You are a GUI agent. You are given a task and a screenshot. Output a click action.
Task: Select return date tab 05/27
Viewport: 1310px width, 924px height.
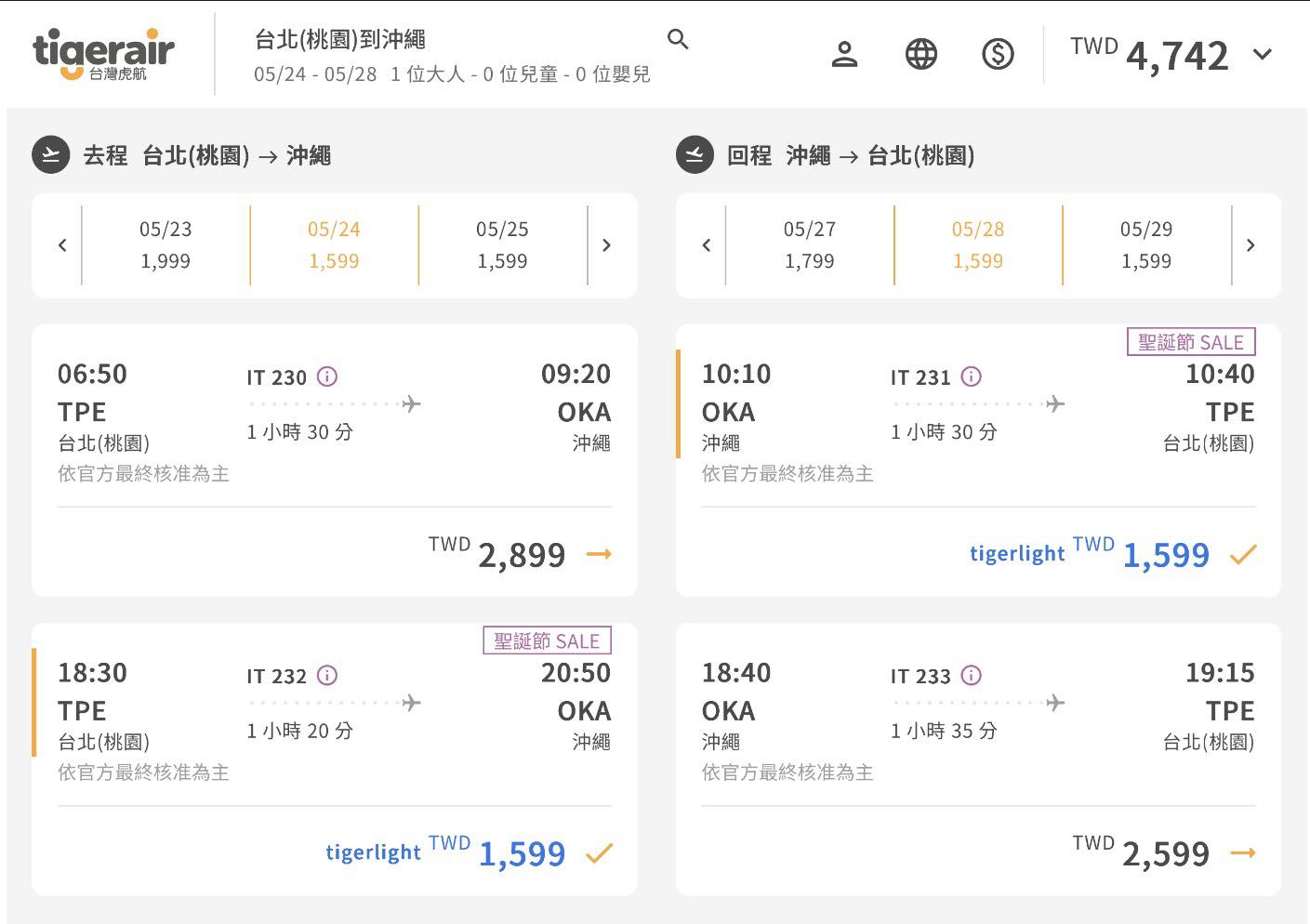point(809,245)
